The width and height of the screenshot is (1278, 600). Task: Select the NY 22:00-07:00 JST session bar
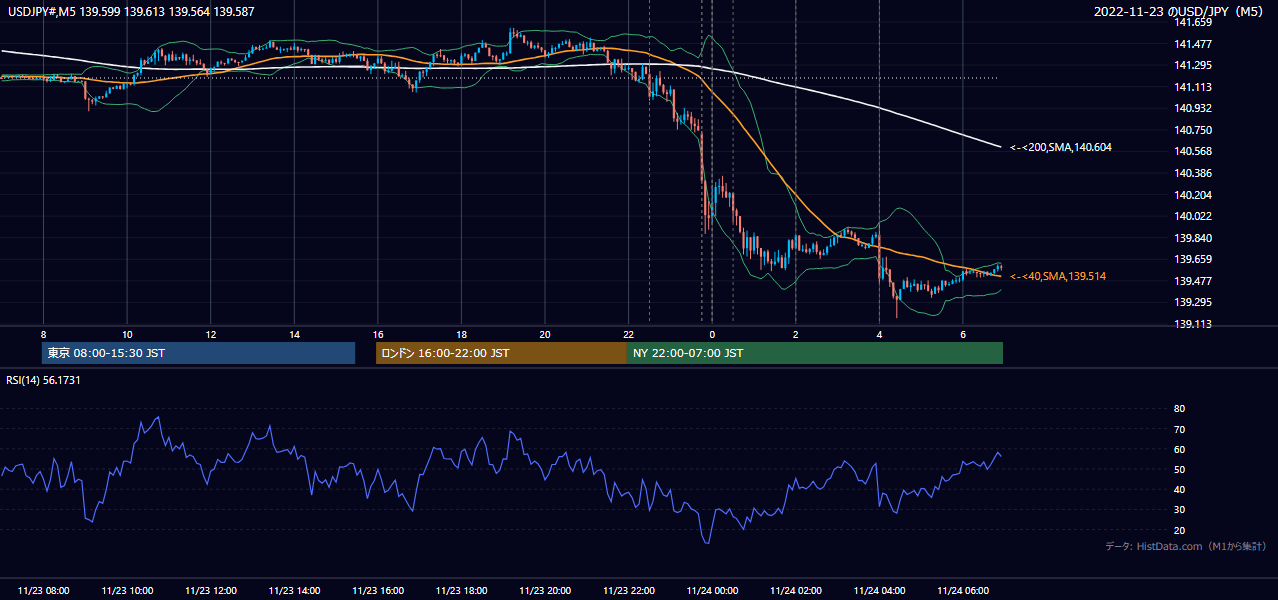(x=815, y=353)
